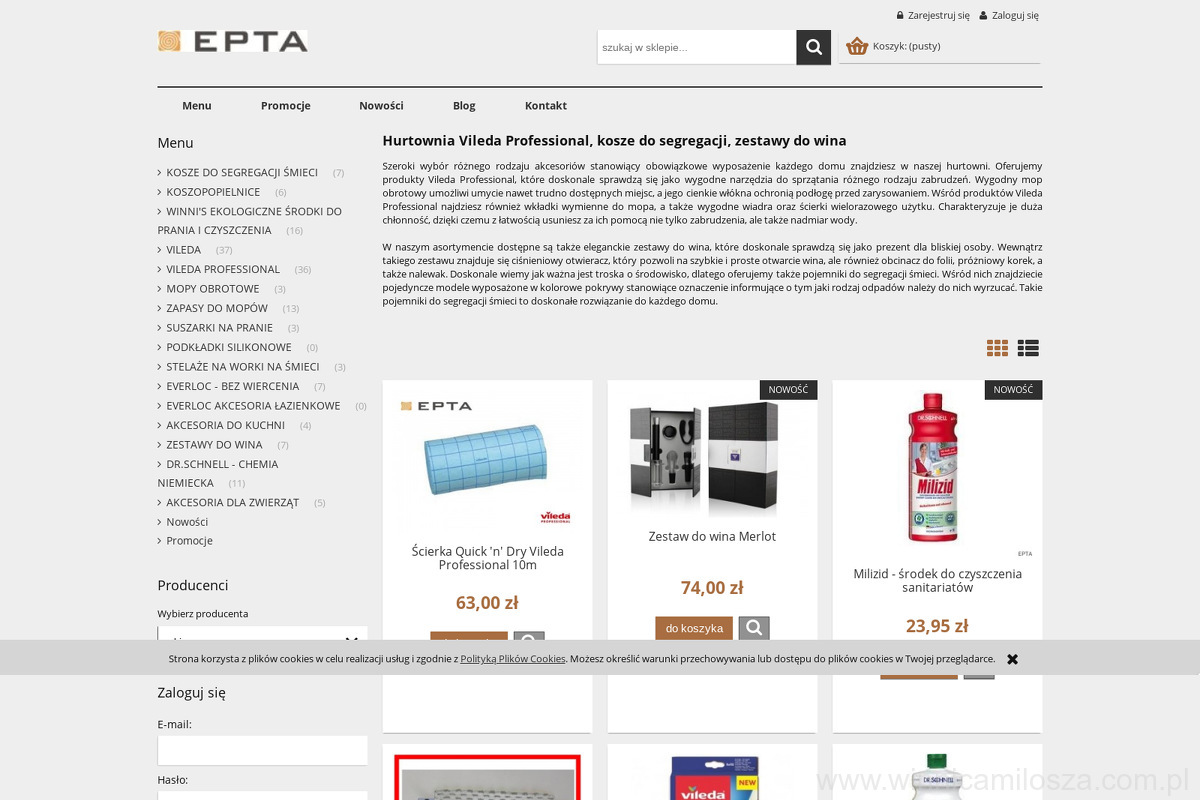Viewport: 1200px width, 800px height.
Task: Open the Blog menu item
Action: point(464,105)
